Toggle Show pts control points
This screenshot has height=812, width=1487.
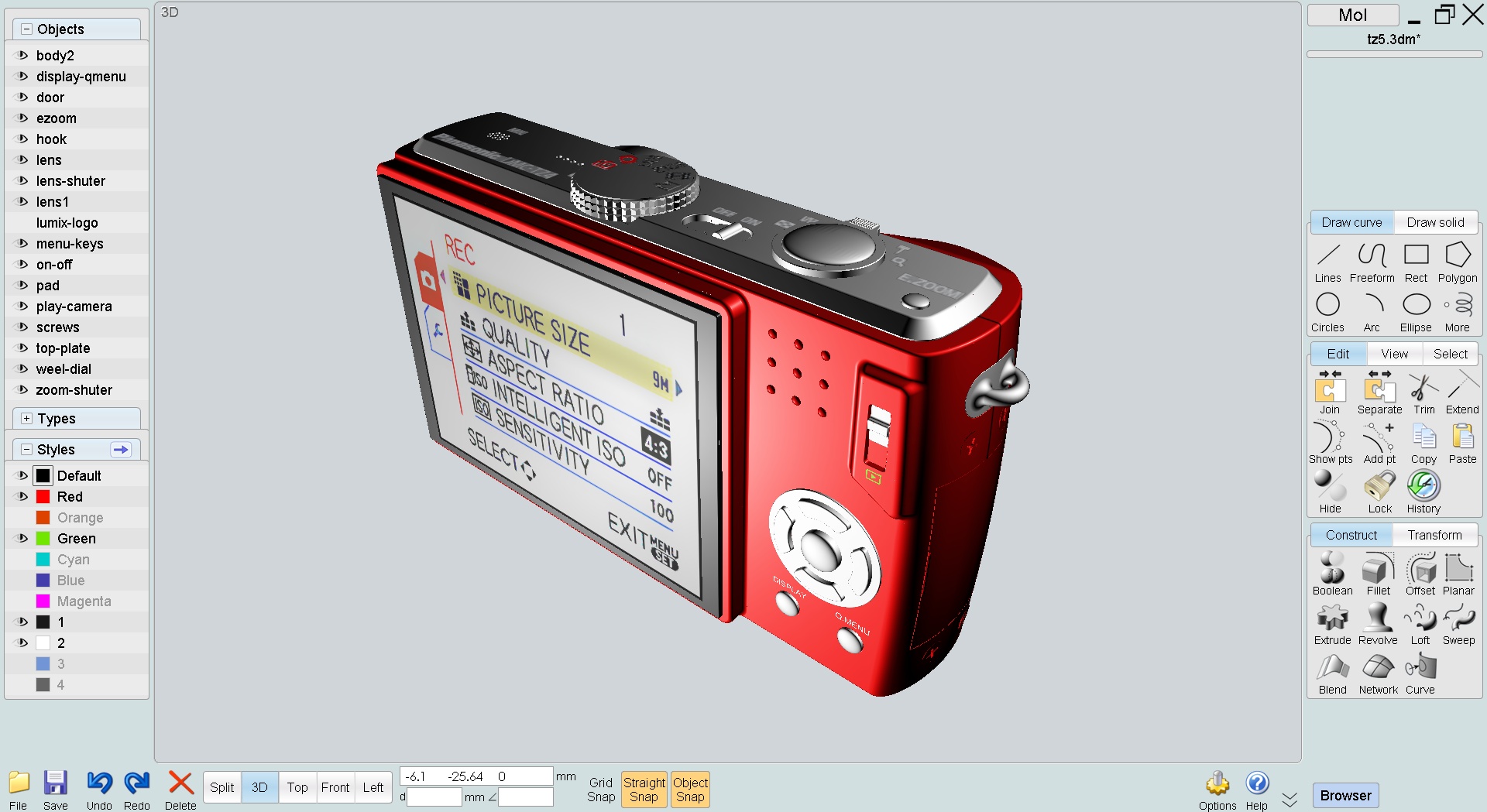(x=1331, y=442)
